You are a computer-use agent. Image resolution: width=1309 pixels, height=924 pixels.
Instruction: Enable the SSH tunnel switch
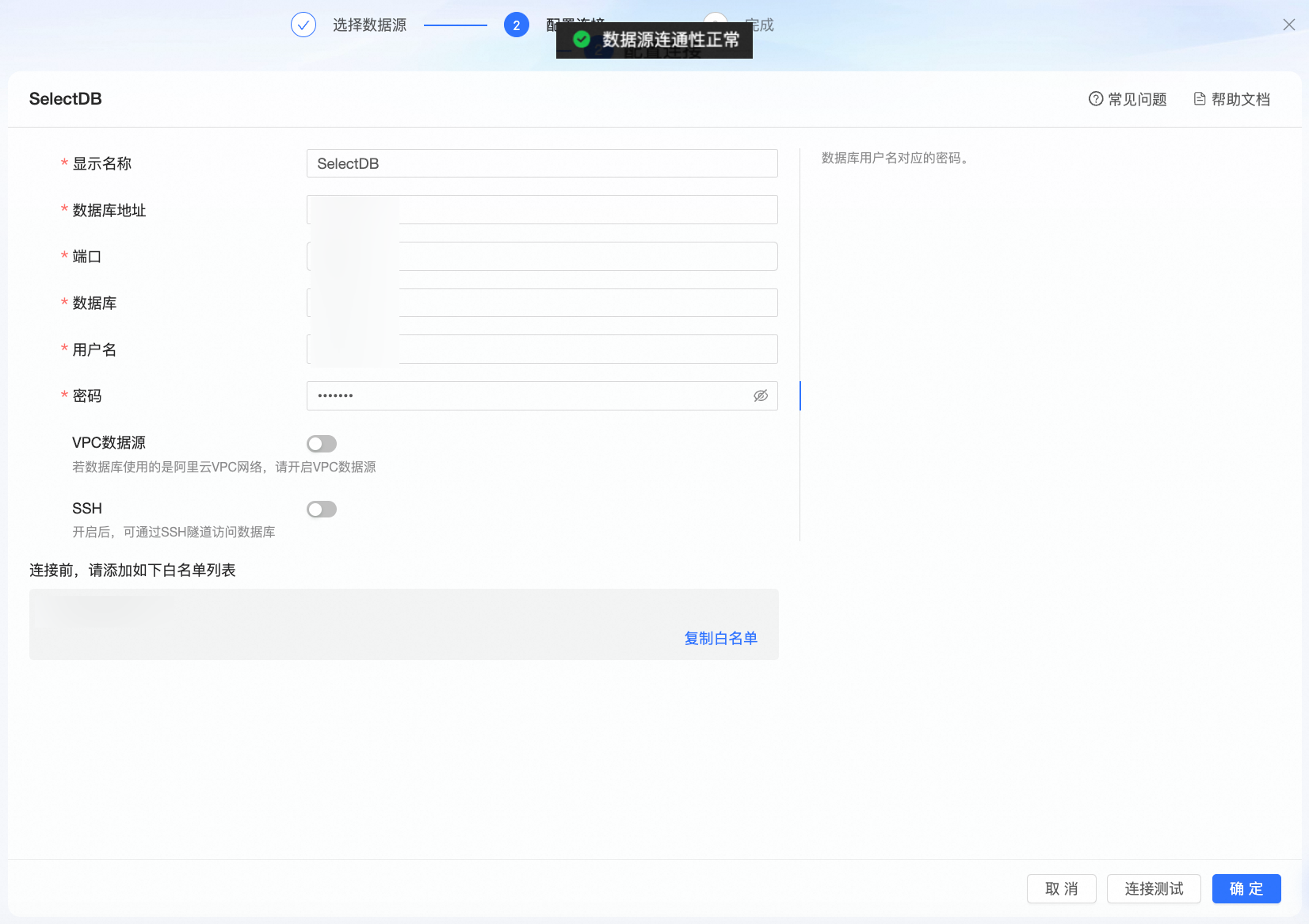point(322,510)
